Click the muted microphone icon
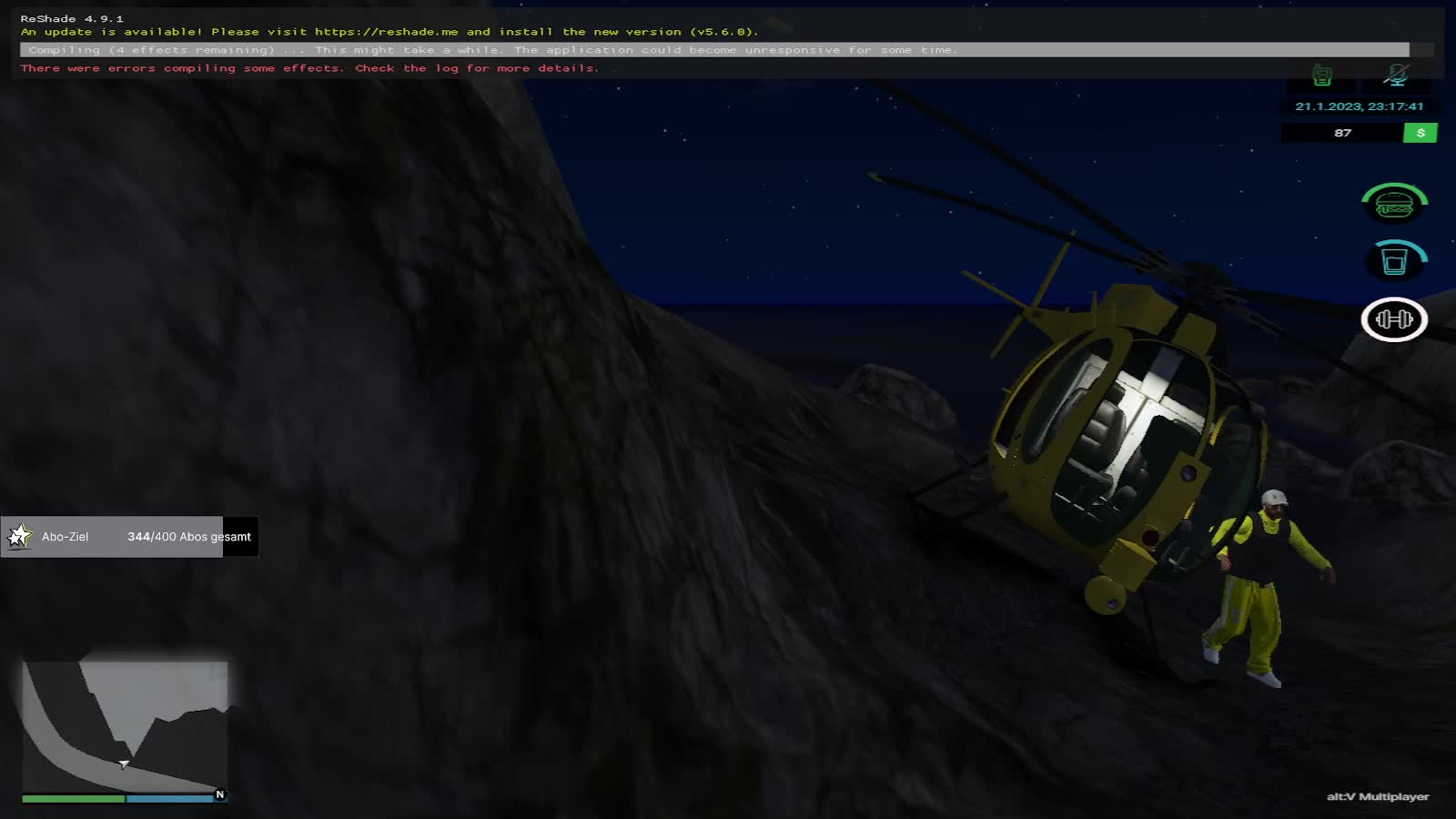The width and height of the screenshot is (1456, 819). [1396, 76]
